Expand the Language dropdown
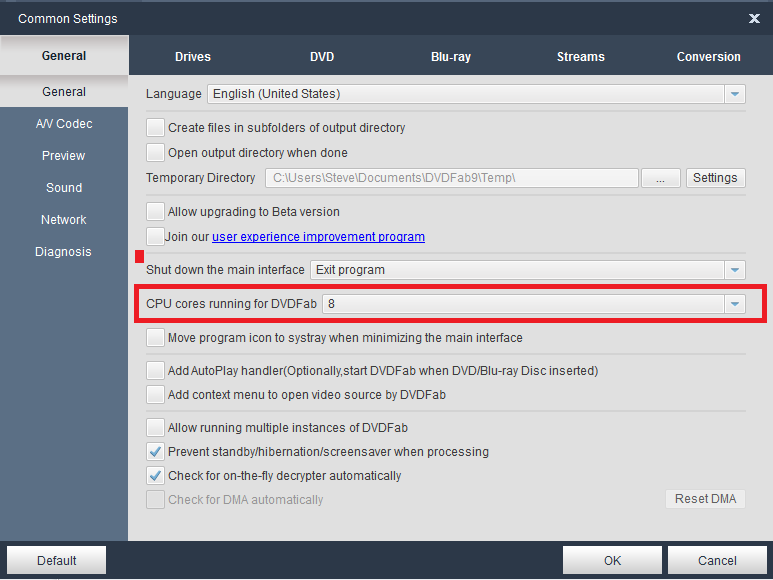The height and width of the screenshot is (580, 773). [x=735, y=94]
